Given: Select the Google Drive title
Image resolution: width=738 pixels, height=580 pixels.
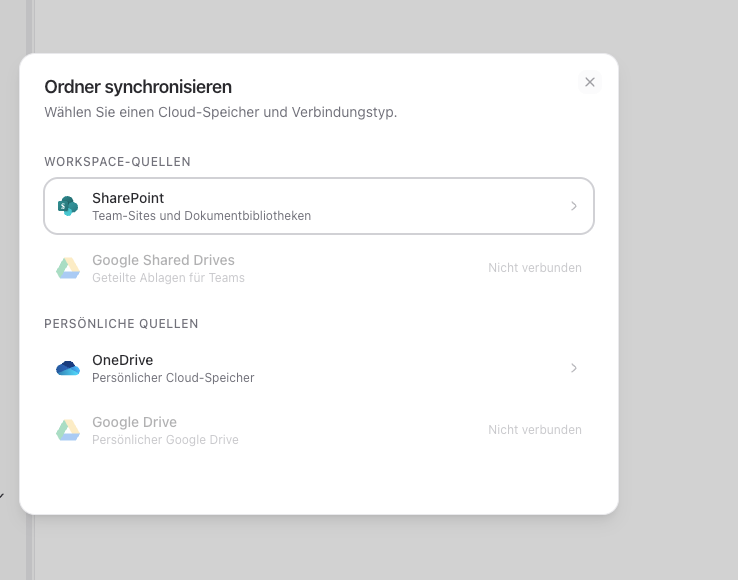Looking at the screenshot, I should [135, 422].
